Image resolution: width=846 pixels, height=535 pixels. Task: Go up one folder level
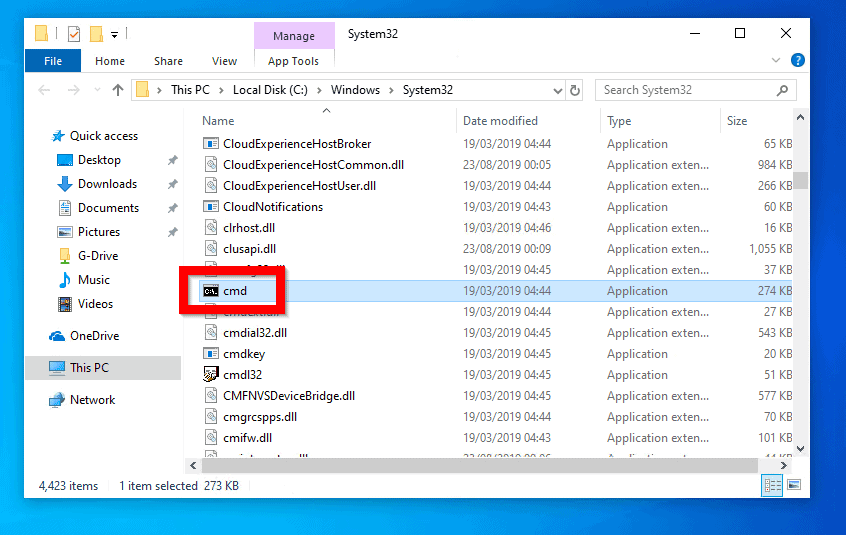[x=118, y=90]
